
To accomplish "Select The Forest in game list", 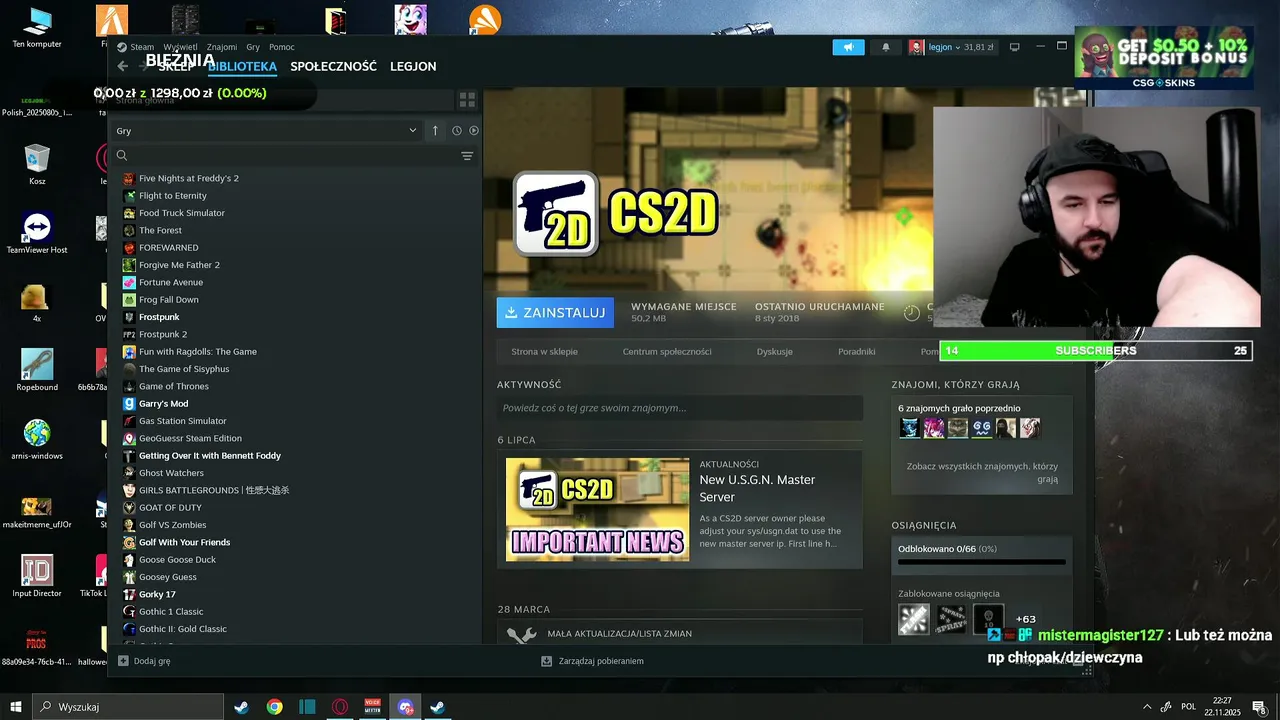I will click(x=161, y=230).
